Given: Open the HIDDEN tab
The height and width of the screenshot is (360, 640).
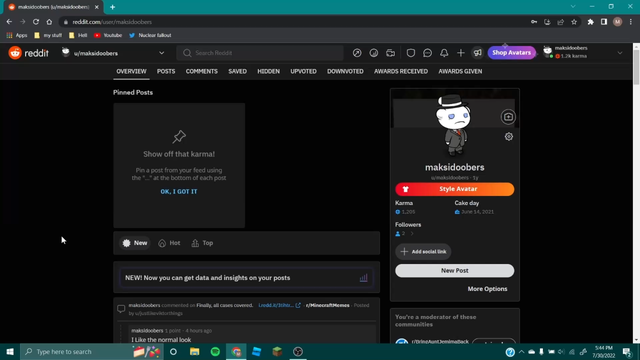Looking at the screenshot, I should (x=269, y=71).
